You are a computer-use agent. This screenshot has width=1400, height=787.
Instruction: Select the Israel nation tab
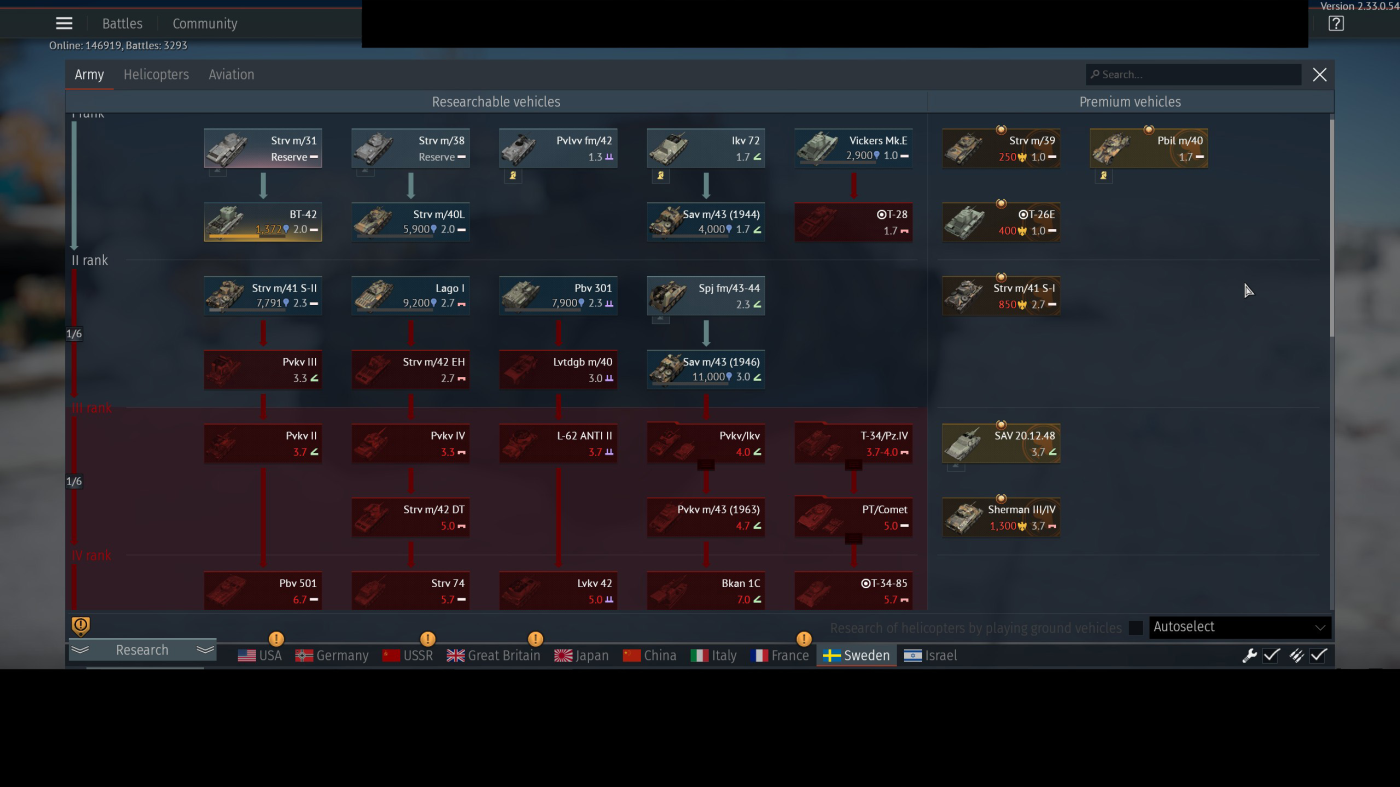[930, 656]
